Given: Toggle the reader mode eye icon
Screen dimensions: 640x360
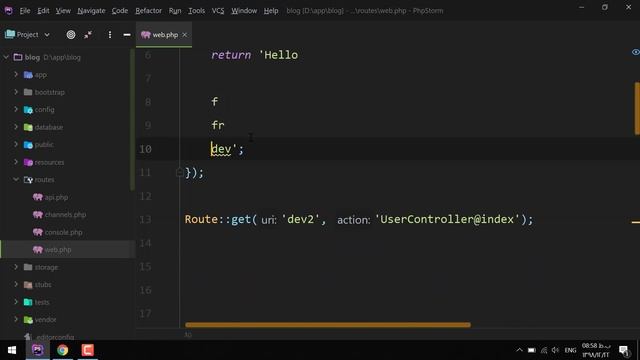Looking at the screenshot, I should coord(636,52).
